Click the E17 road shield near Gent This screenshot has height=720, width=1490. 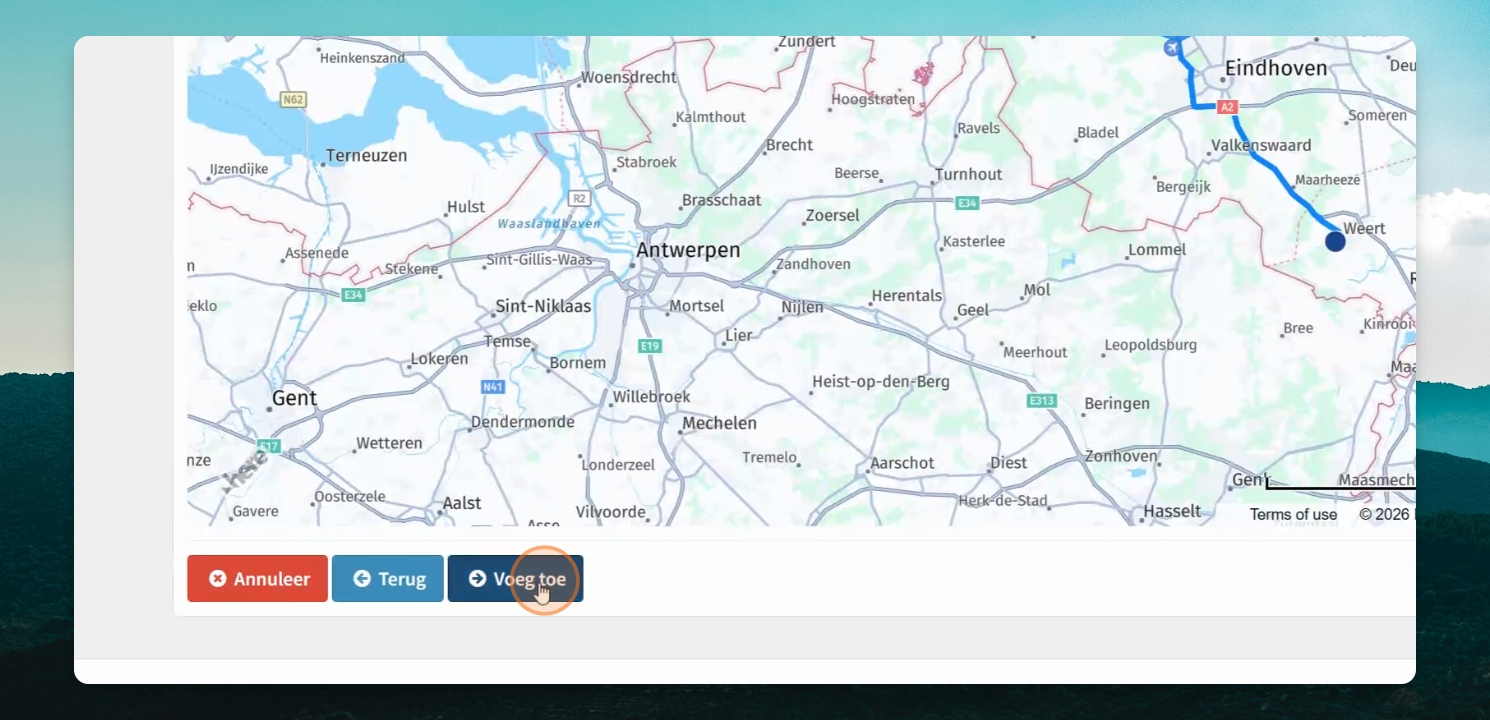tap(268, 446)
